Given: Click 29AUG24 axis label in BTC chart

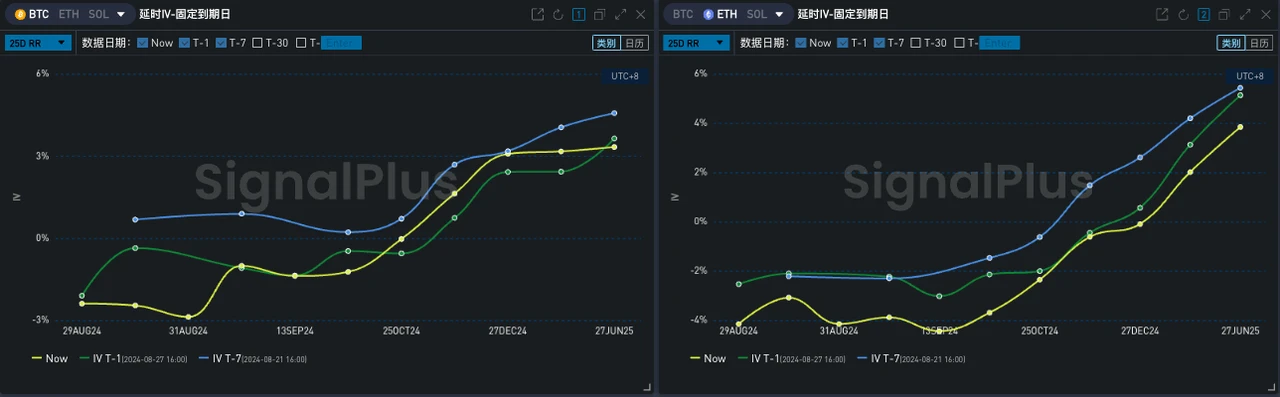Looking at the screenshot, I should coord(82,330).
